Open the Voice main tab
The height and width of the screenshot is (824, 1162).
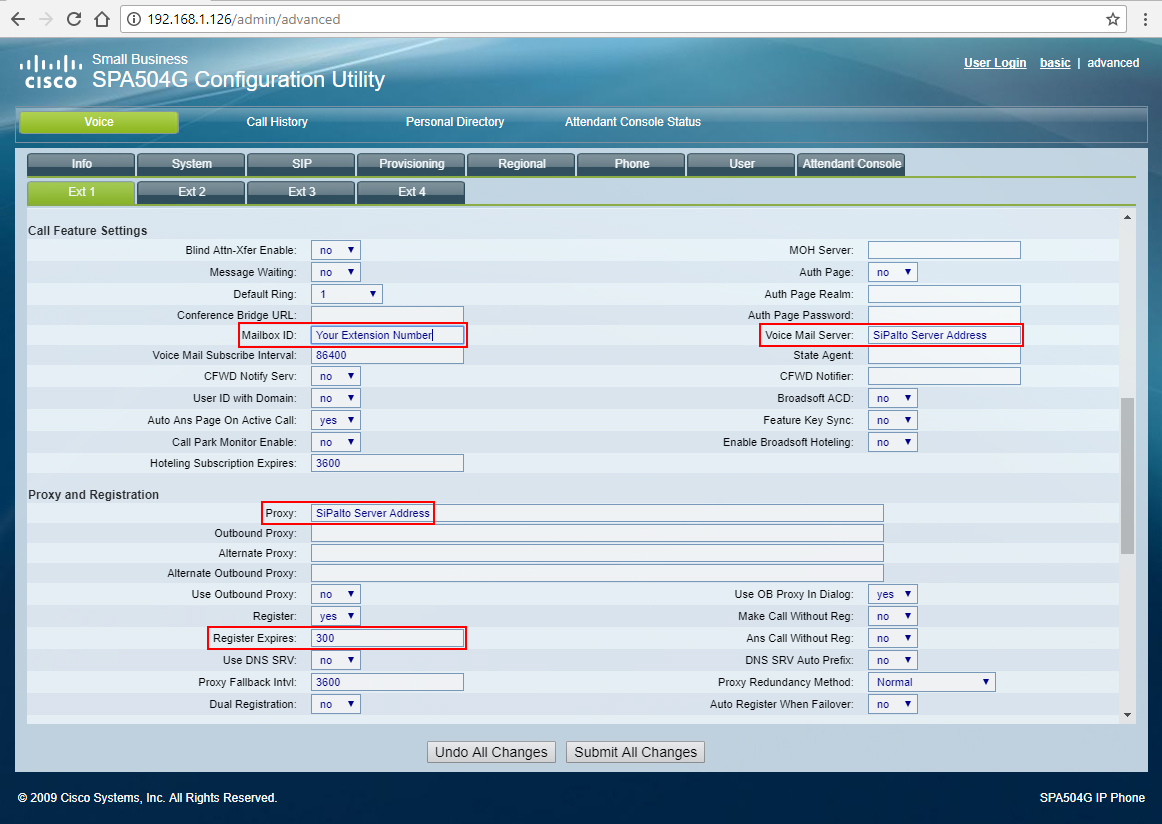pyautogui.click(x=99, y=122)
